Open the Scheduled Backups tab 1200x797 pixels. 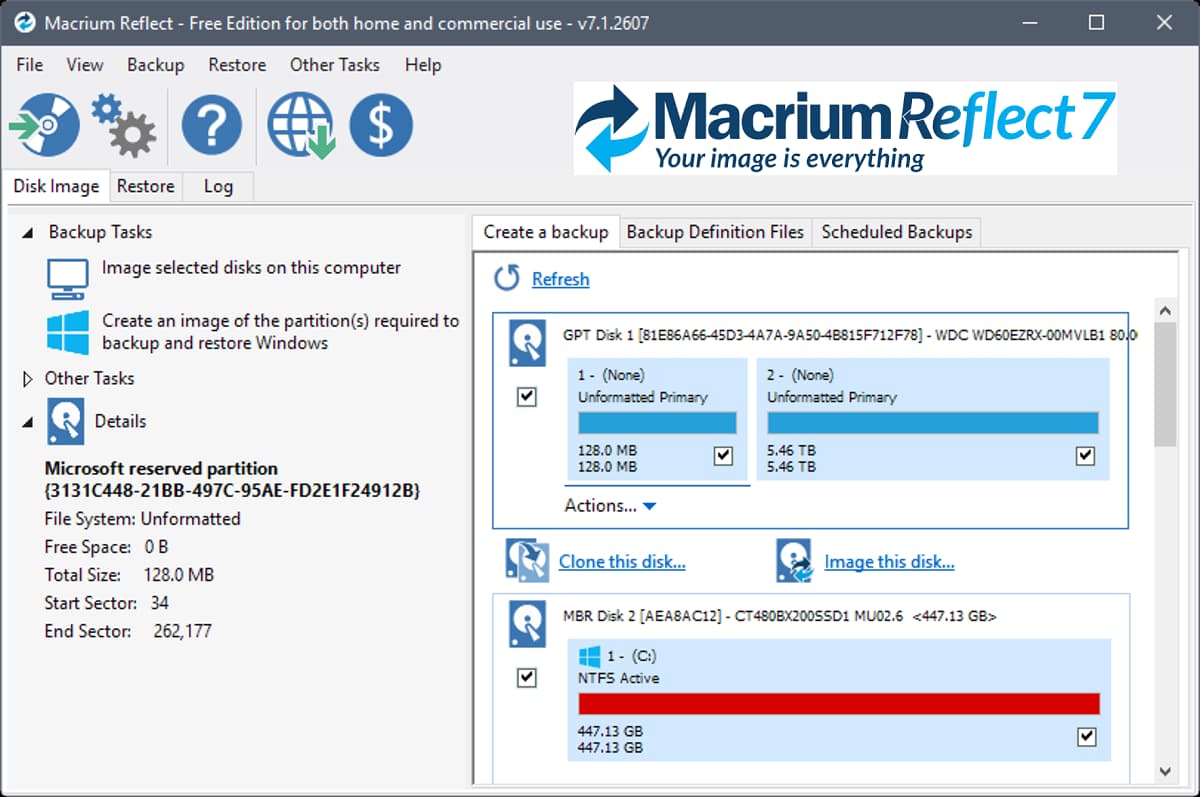tap(897, 232)
